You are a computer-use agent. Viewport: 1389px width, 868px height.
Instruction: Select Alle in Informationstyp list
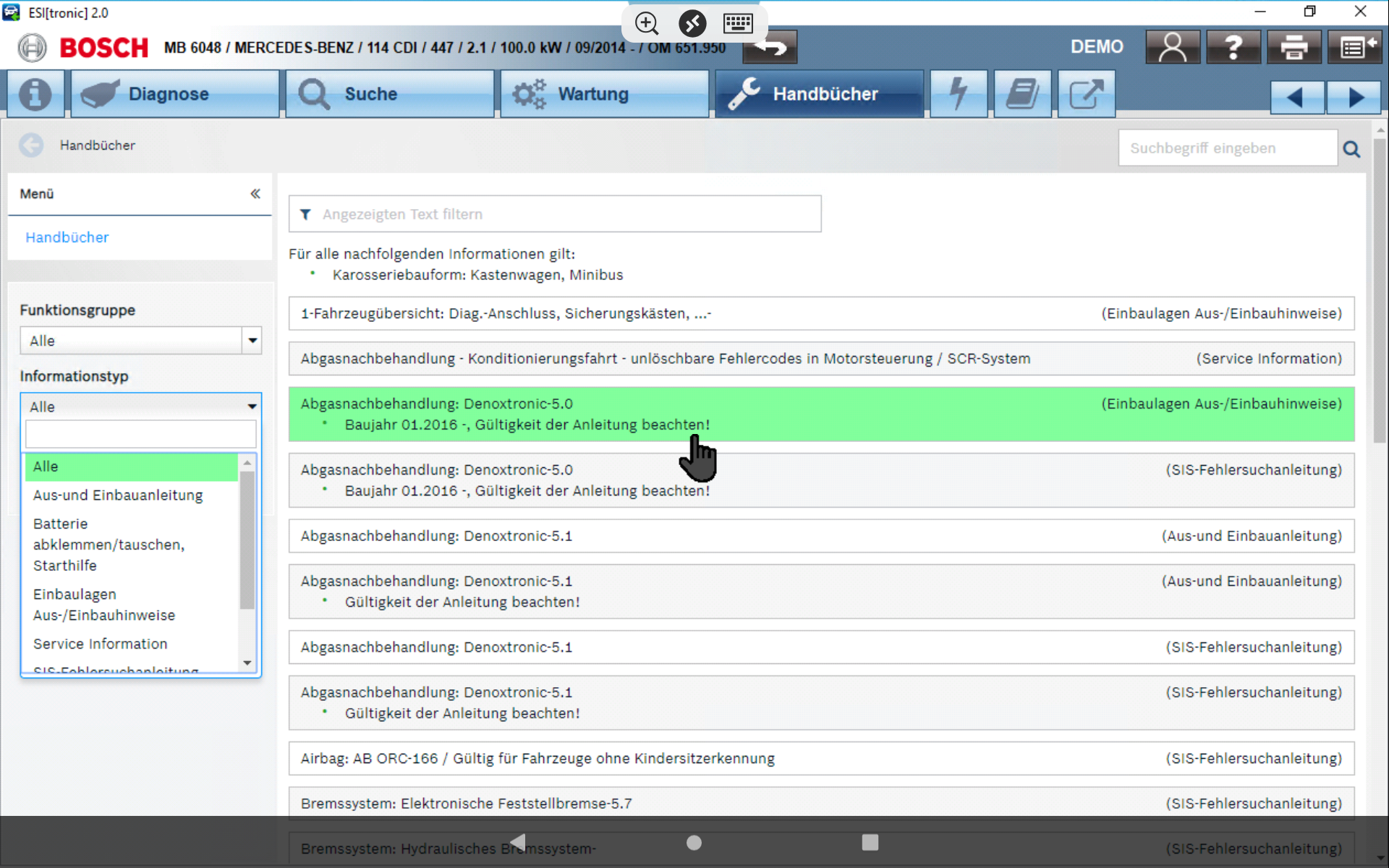click(x=131, y=467)
